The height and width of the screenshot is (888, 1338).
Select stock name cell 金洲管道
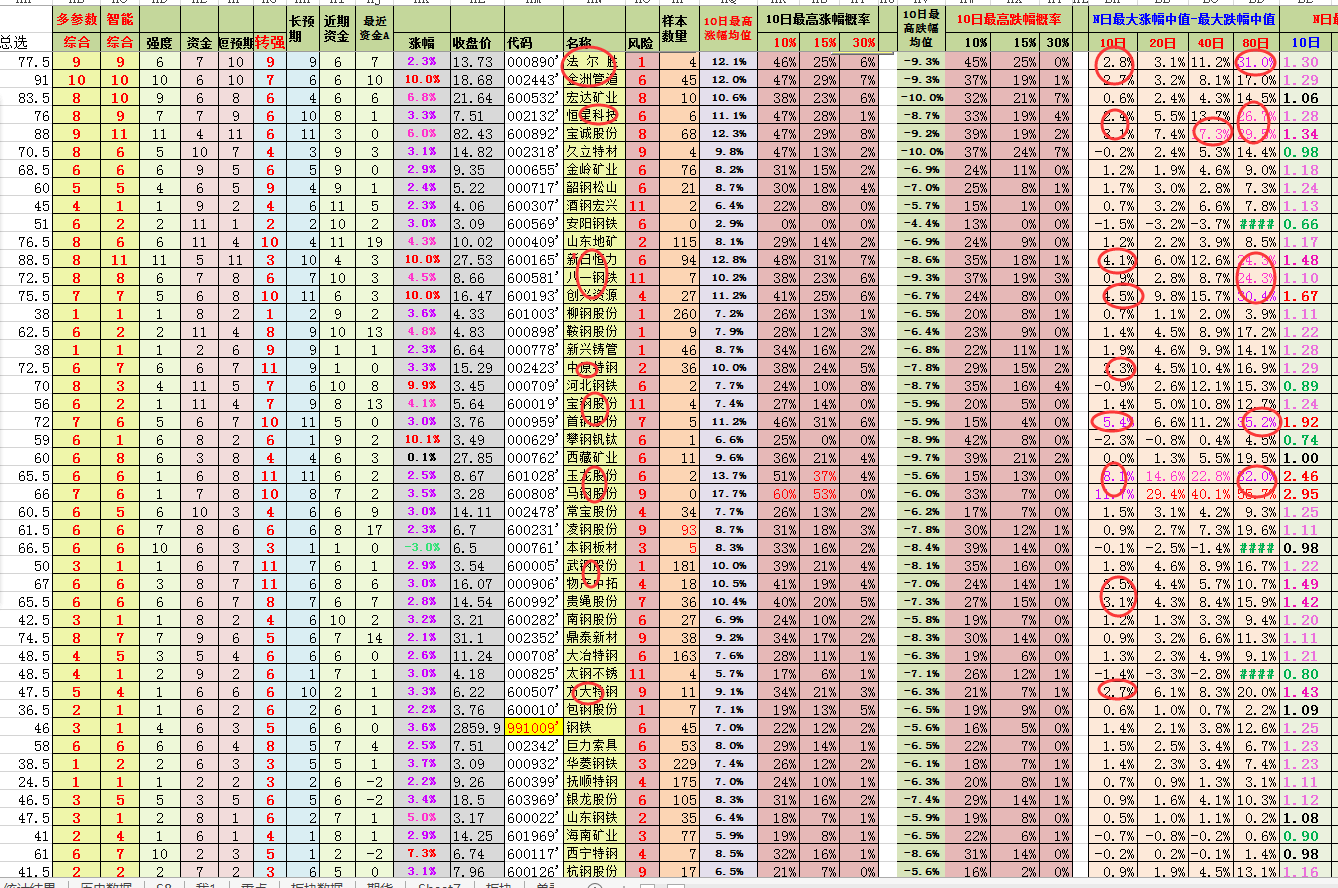(593, 79)
